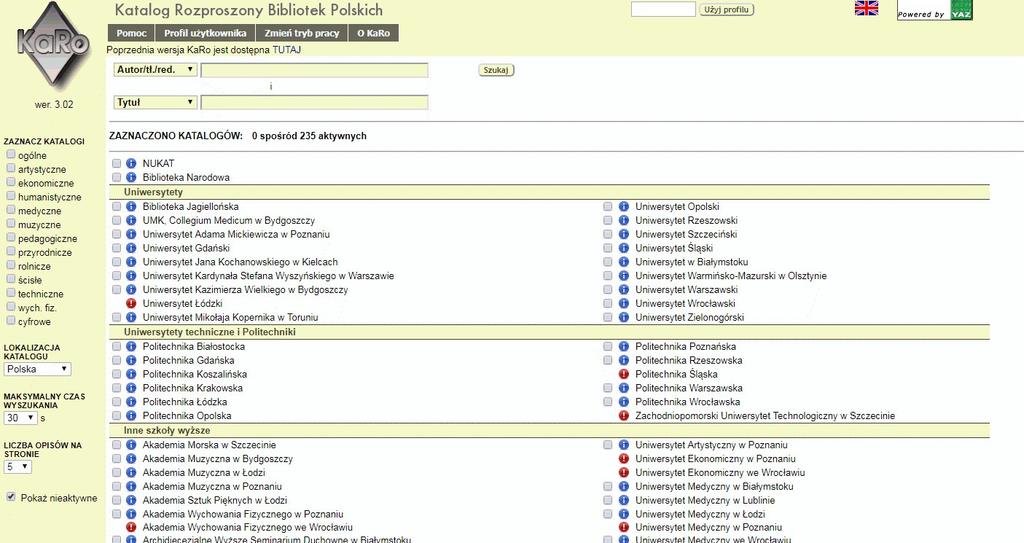Open info icon for Uniwersytet Artystyczny w Poznaniu
This screenshot has height=543, width=1024.
[x=624, y=445]
